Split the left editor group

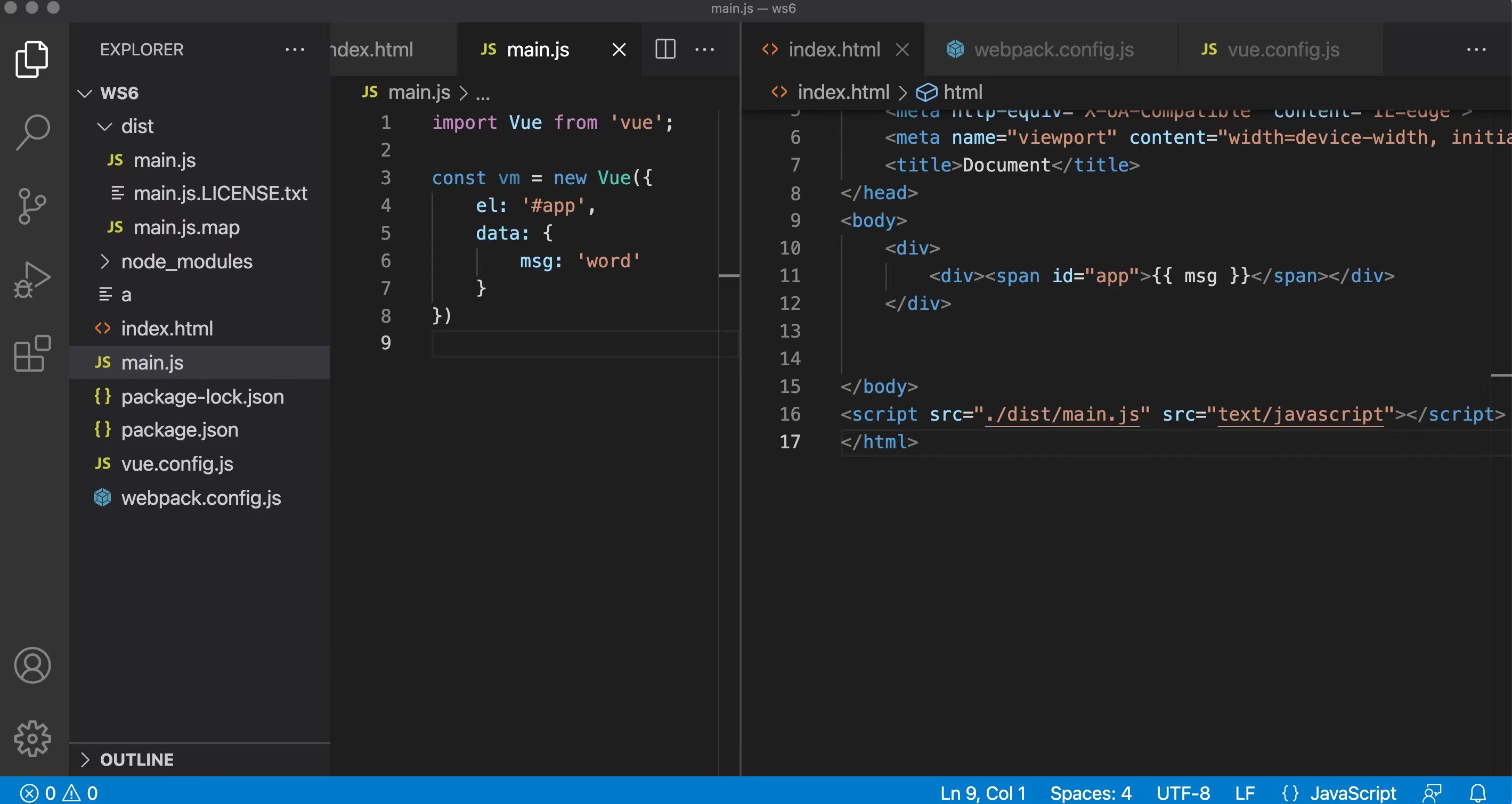pyautogui.click(x=665, y=50)
